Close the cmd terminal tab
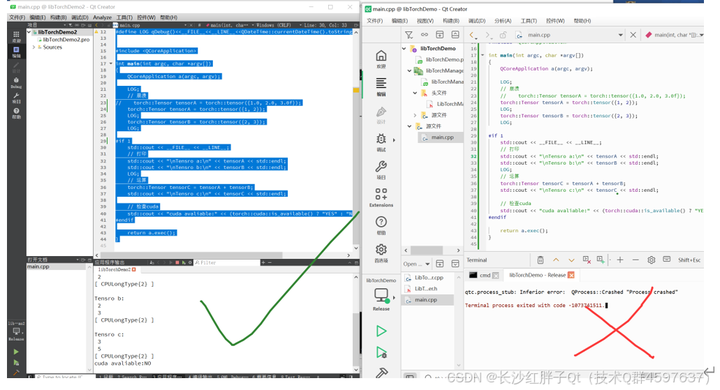The width and height of the screenshot is (720, 390). tap(496, 275)
